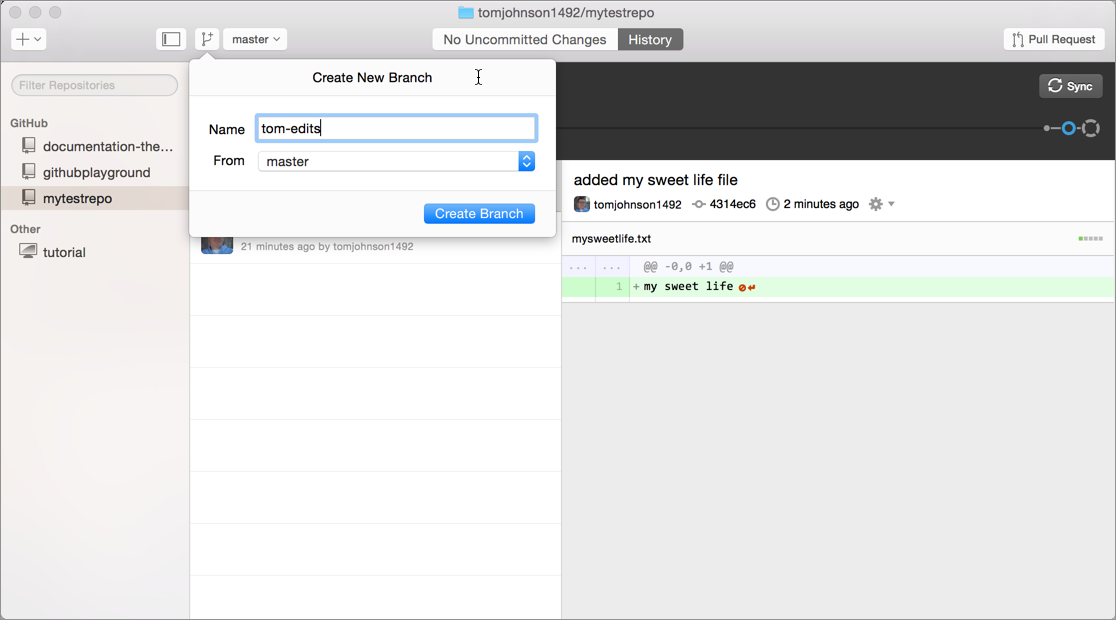Open the From branch dropdown
This screenshot has width=1116, height=620.
[396, 161]
